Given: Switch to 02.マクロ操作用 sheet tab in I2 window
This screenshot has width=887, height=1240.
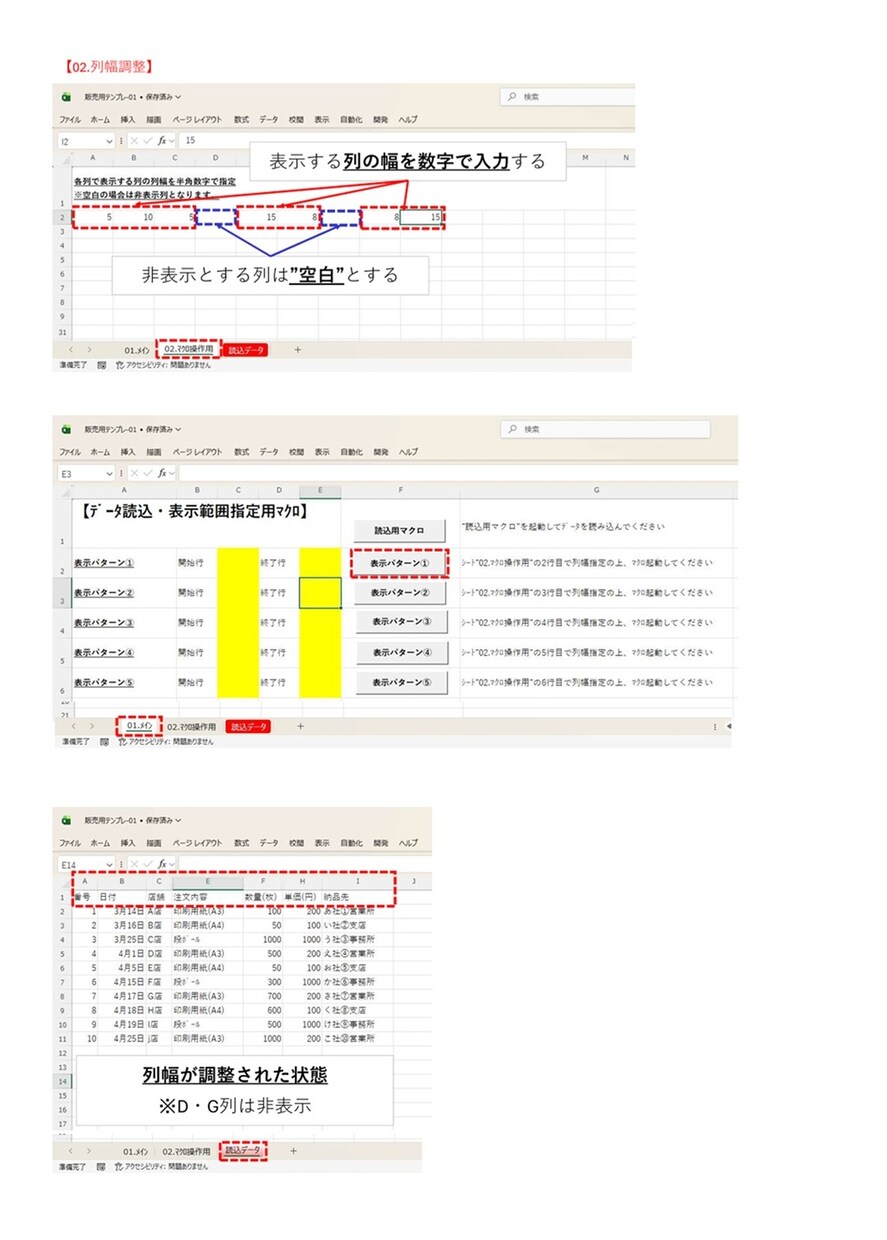Looking at the screenshot, I should pyautogui.click(x=188, y=349).
